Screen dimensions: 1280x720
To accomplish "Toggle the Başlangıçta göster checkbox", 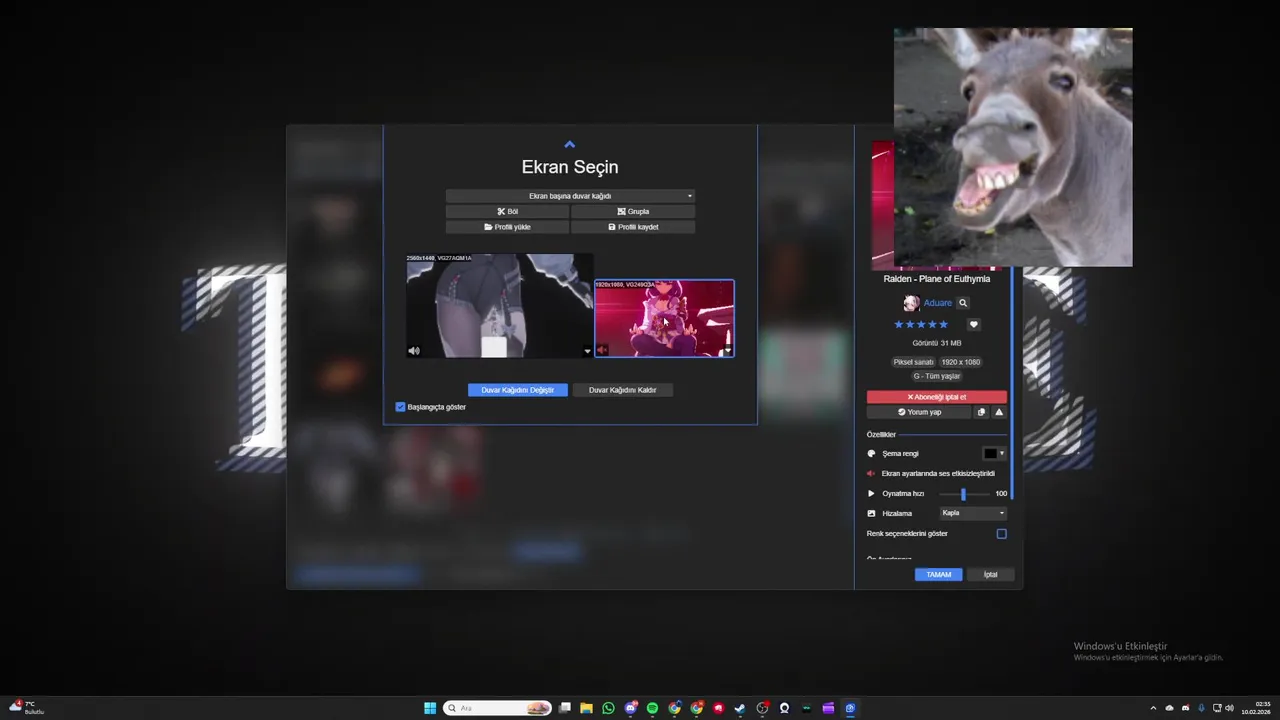I will point(400,407).
